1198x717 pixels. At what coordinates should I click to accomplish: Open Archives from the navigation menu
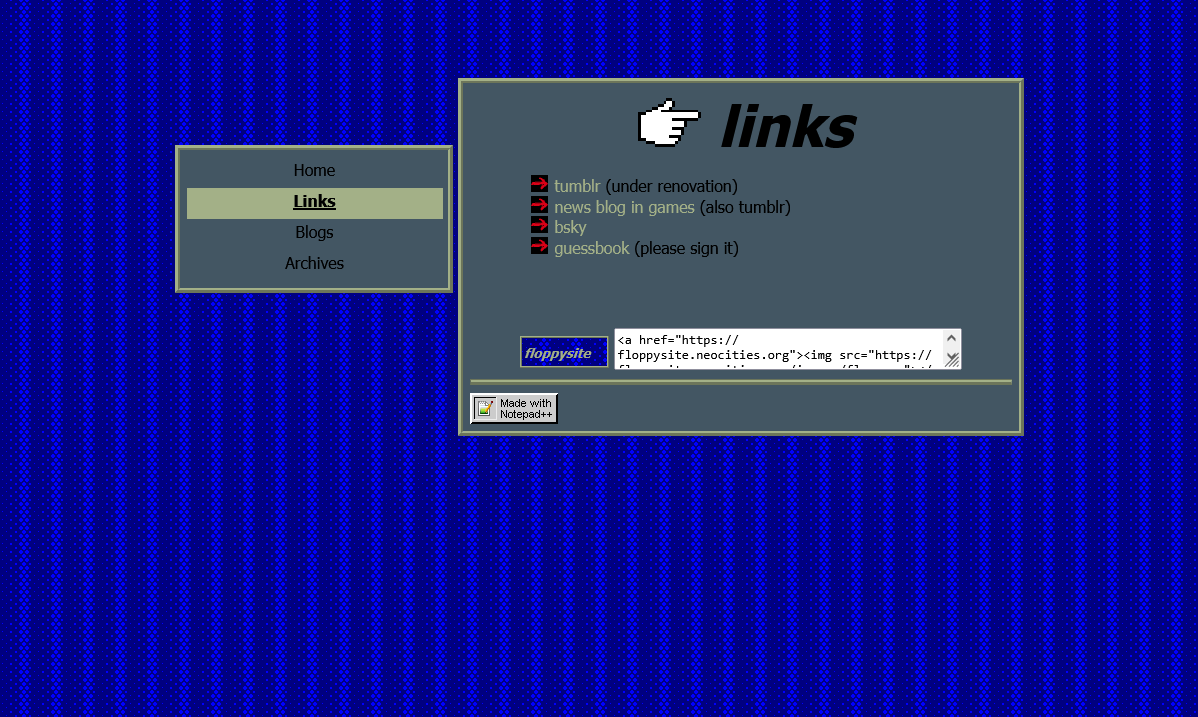coord(314,264)
